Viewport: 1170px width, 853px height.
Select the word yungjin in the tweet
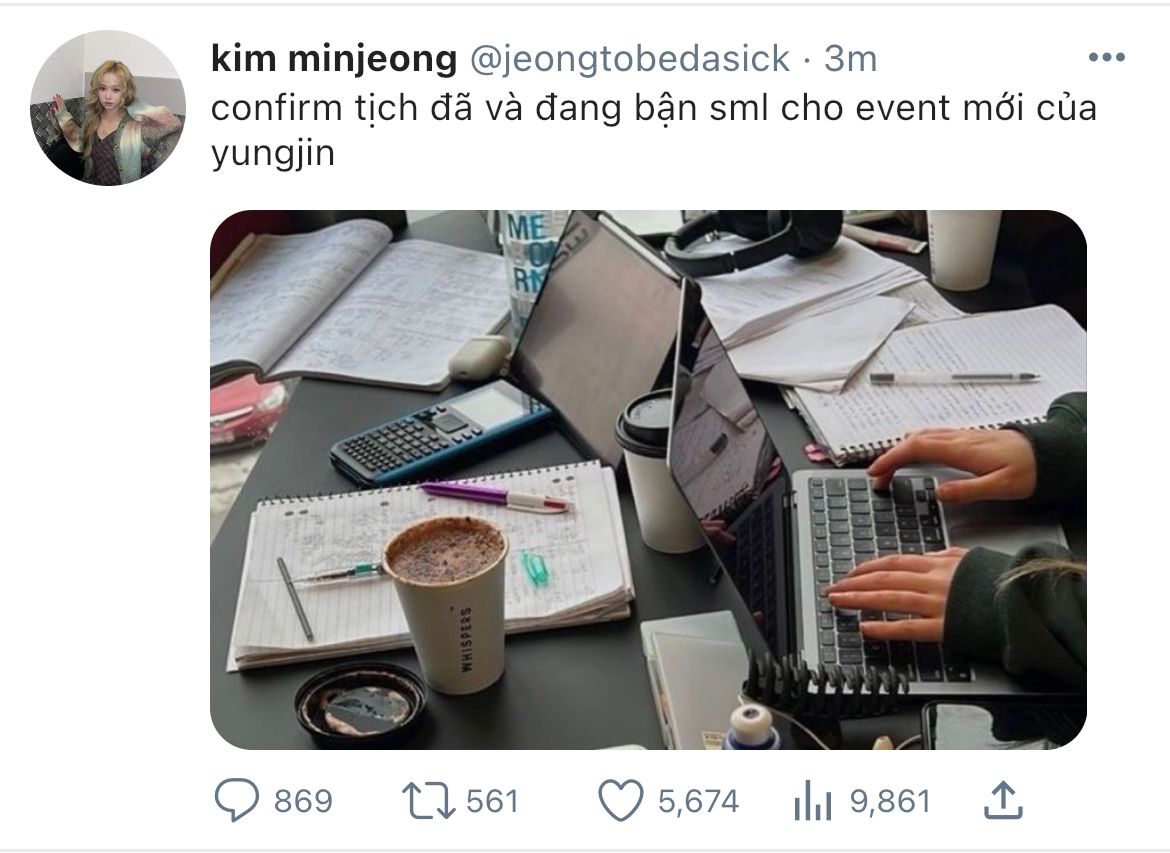(x=272, y=154)
